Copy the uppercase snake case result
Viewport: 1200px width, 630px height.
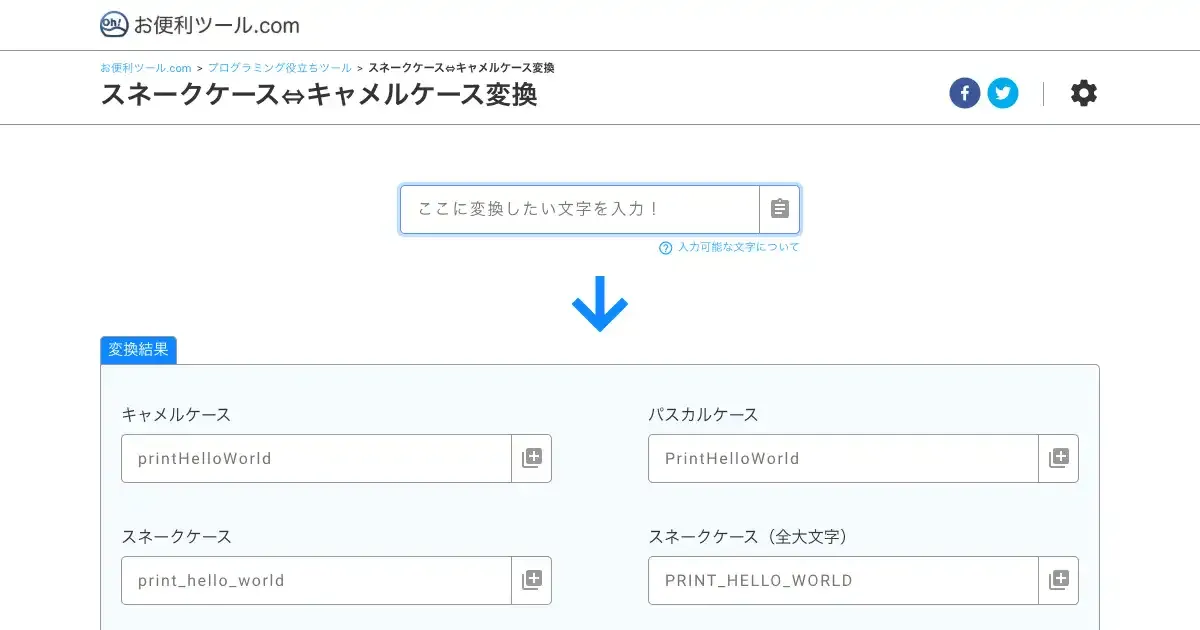coord(1059,580)
